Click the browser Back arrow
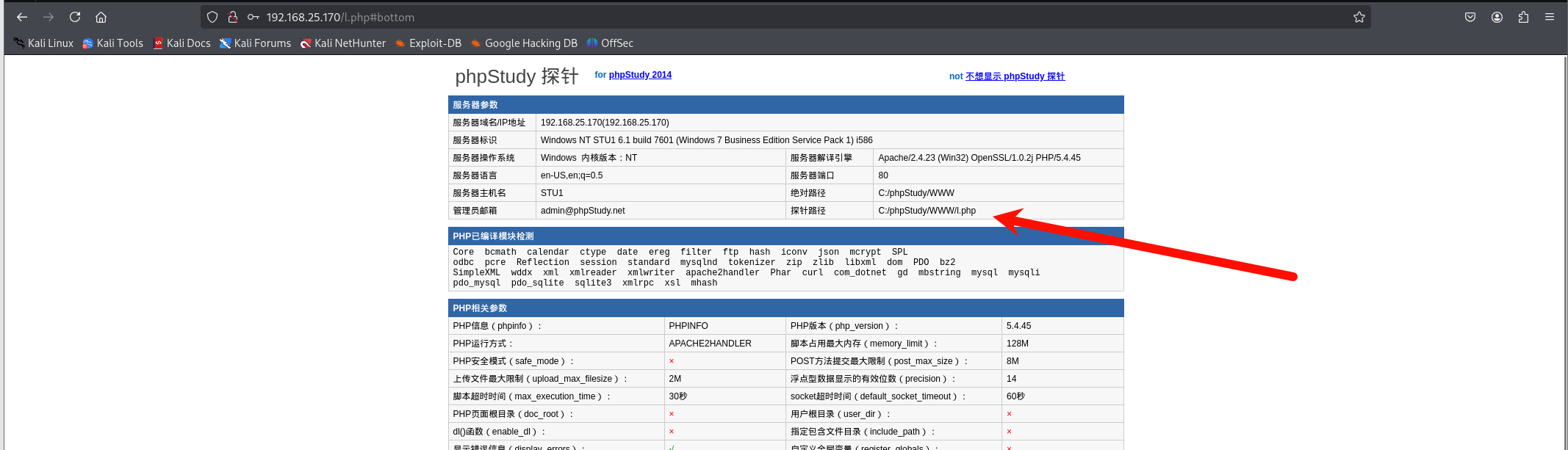 click(x=22, y=17)
